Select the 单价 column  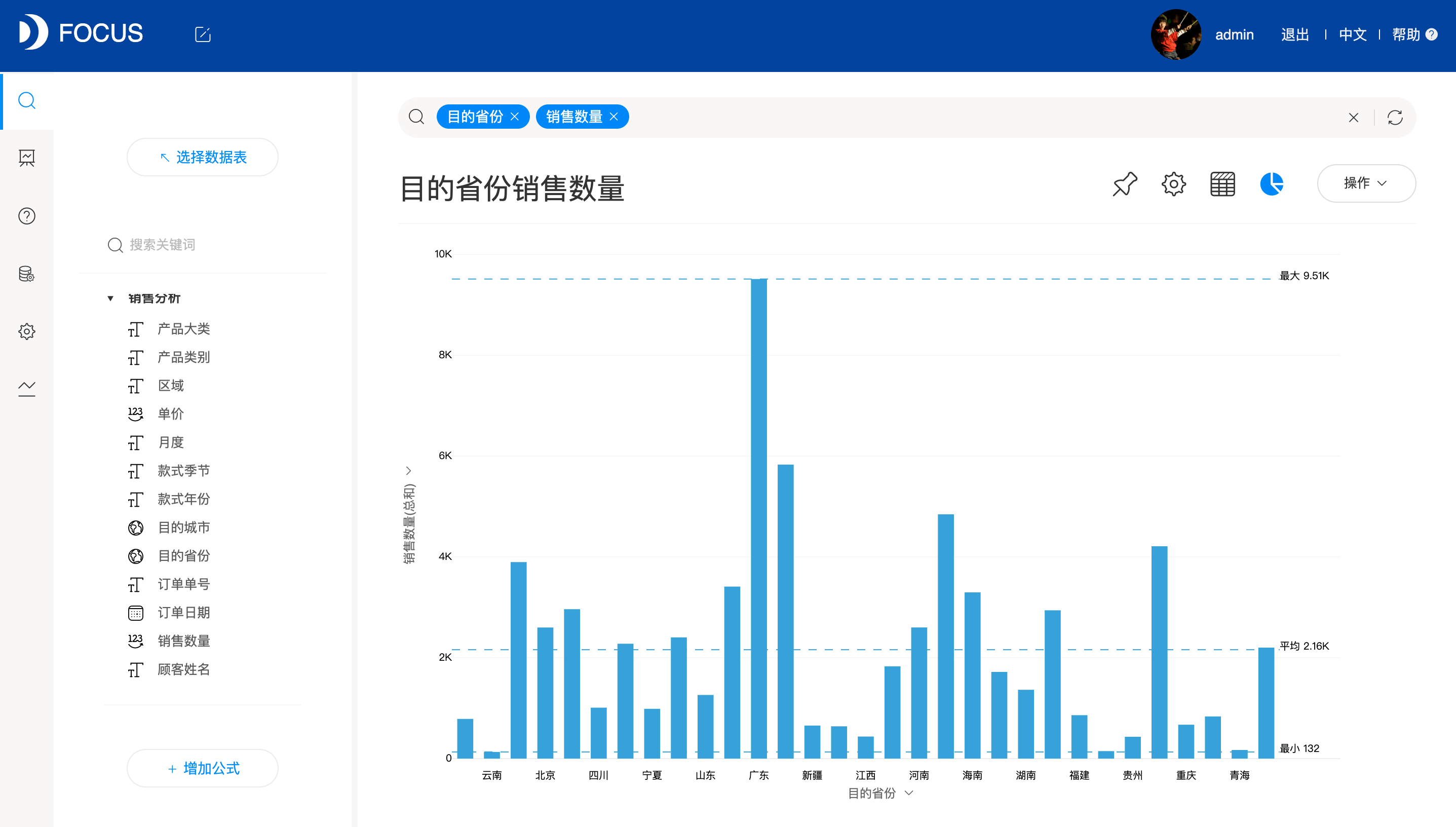point(170,414)
